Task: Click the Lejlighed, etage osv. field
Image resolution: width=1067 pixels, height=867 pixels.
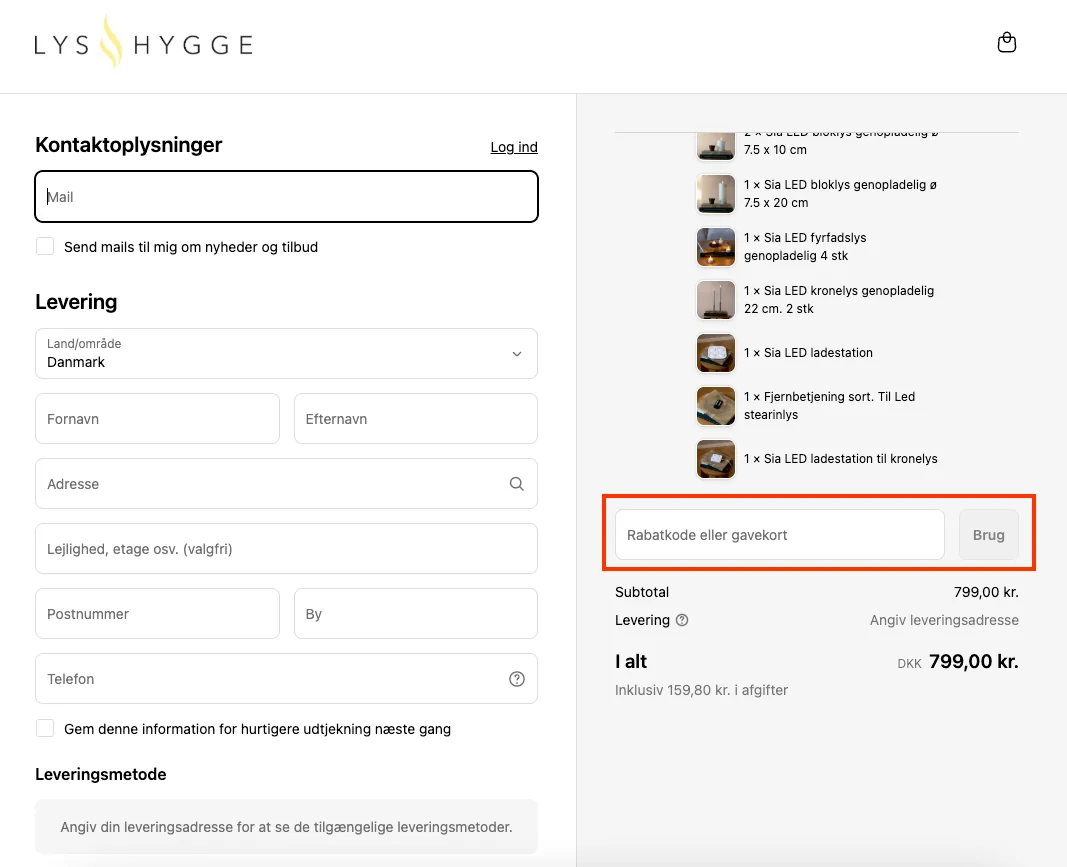Action: 286,548
